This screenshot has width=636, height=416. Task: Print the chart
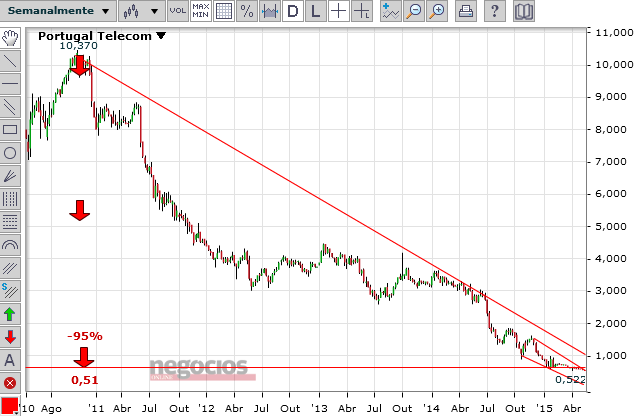[466, 11]
